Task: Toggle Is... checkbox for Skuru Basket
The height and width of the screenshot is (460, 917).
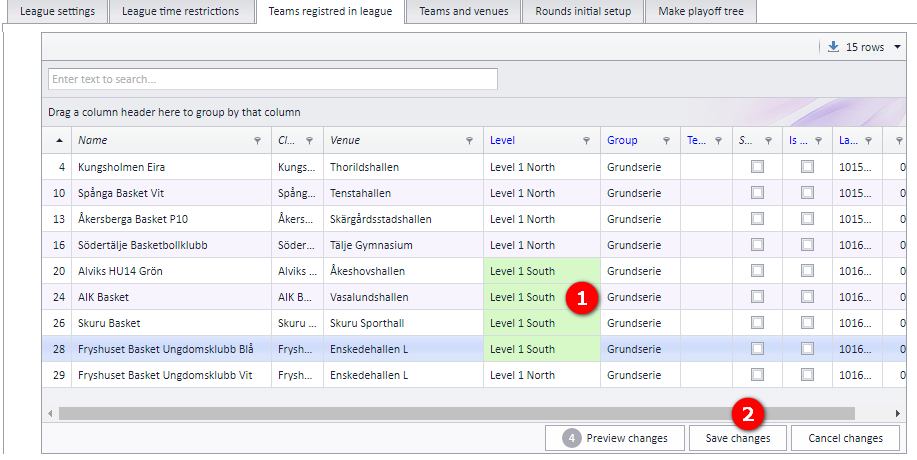Action: coord(808,323)
